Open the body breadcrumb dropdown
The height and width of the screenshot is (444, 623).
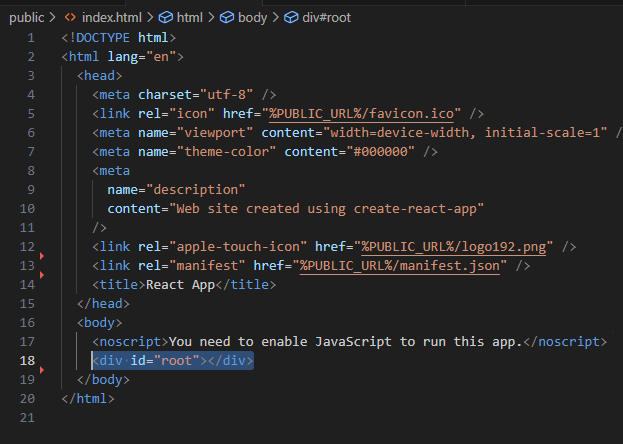pos(252,17)
